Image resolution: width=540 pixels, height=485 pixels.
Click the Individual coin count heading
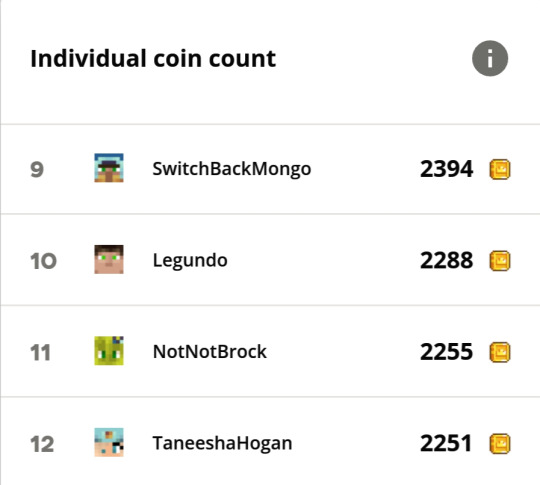coord(153,58)
